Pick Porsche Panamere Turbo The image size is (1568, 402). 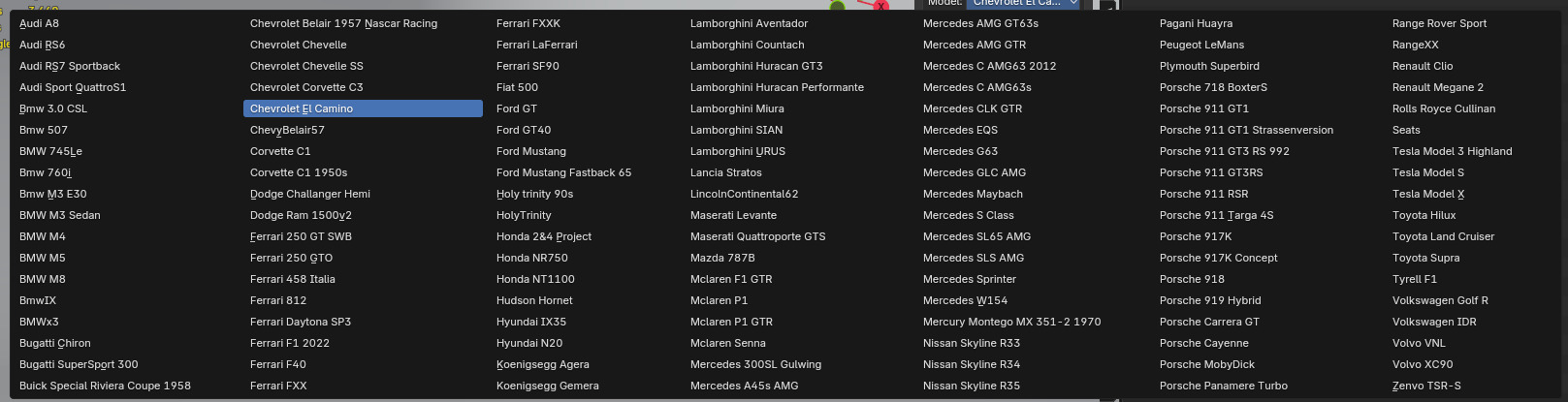click(x=1224, y=386)
